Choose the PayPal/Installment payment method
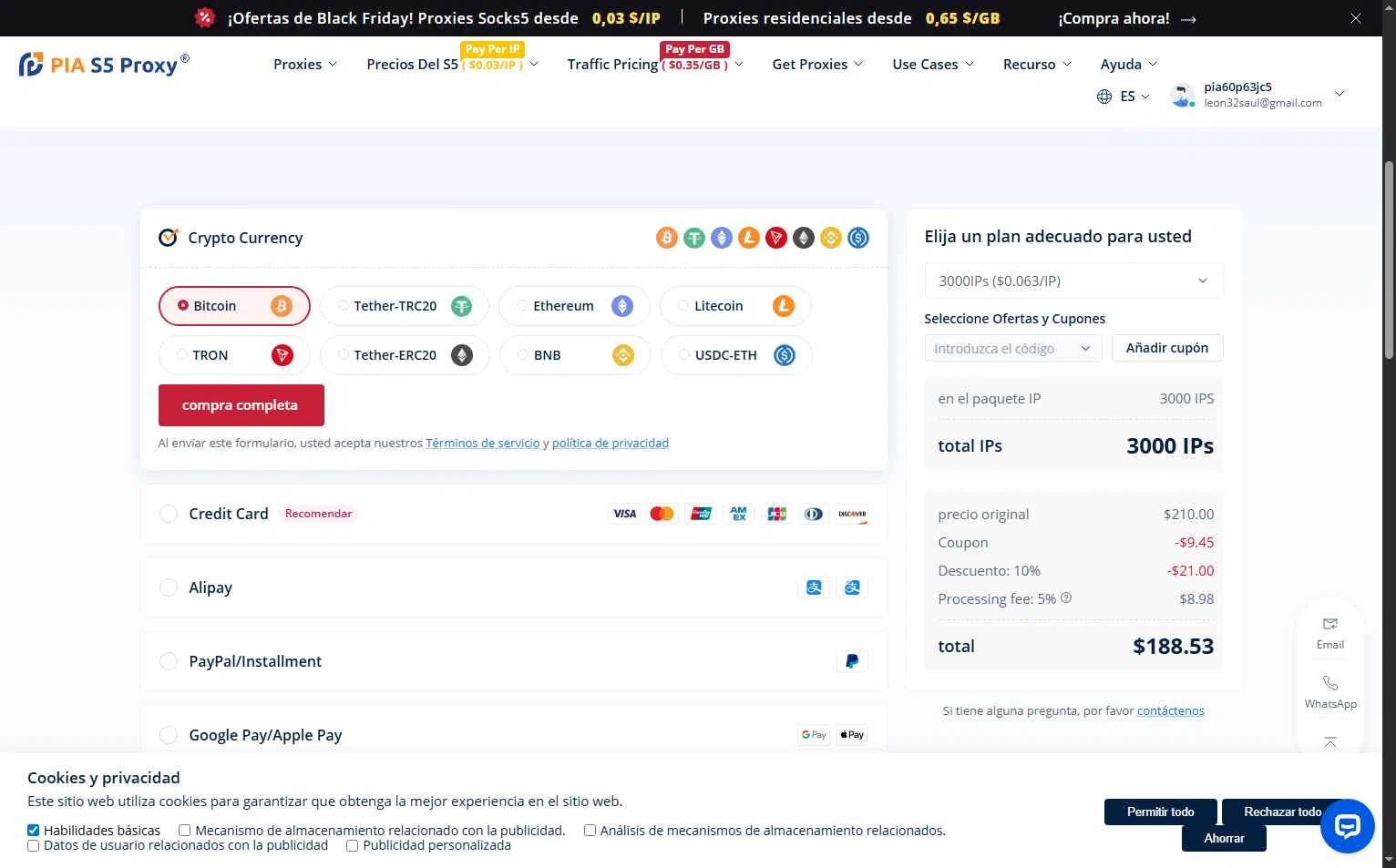The height and width of the screenshot is (868, 1396). (x=169, y=661)
